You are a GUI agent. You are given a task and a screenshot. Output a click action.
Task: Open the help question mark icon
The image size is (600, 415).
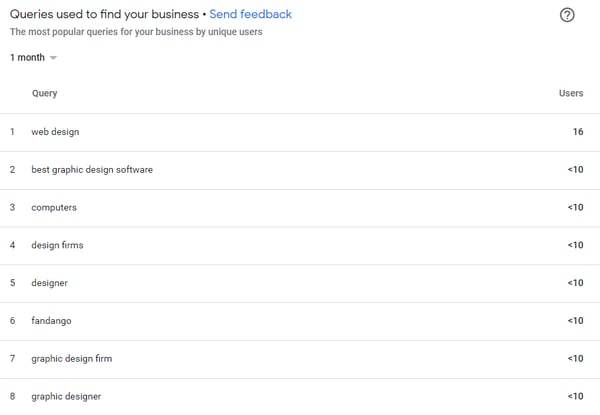coord(568,15)
